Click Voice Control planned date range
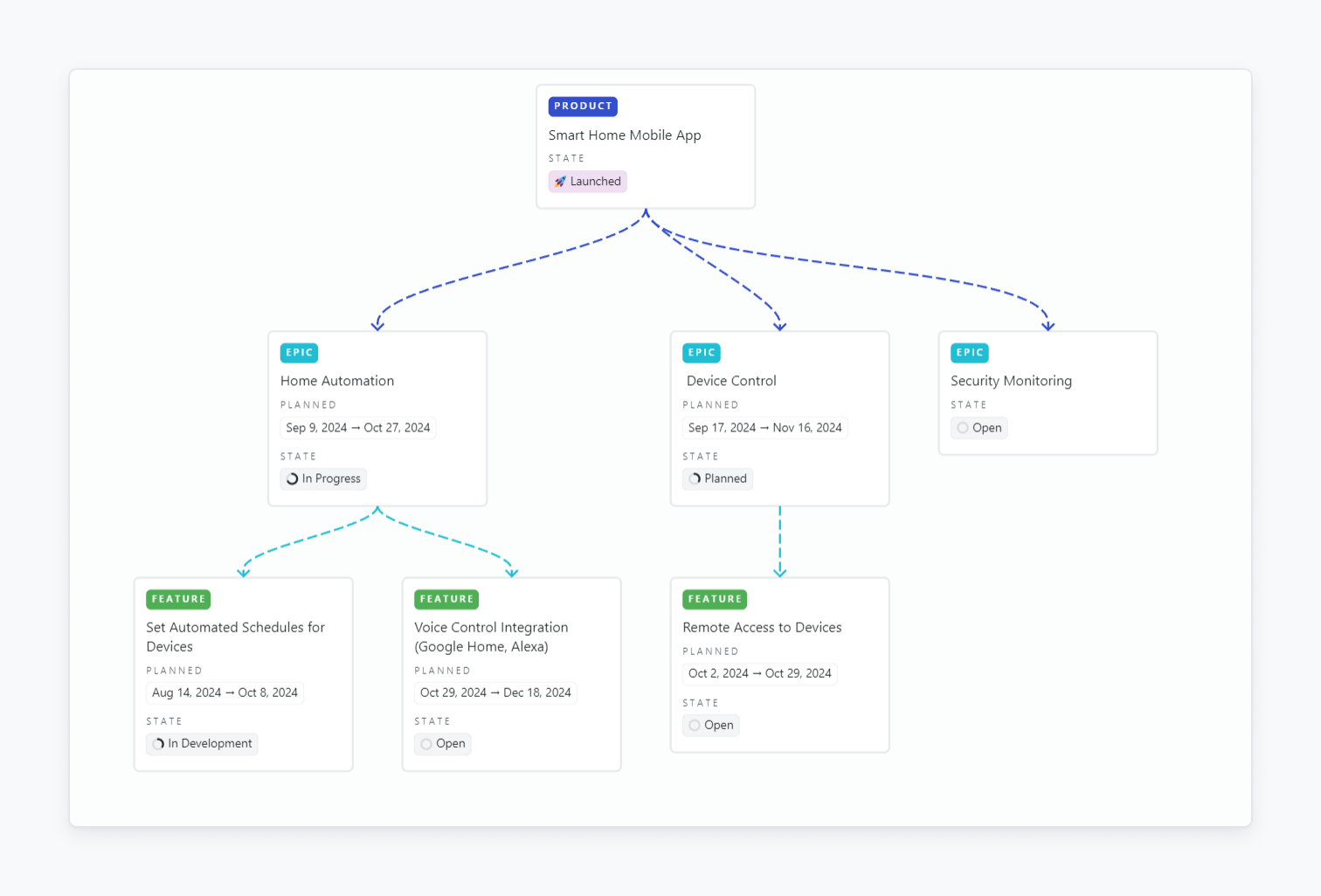The width and height of the screenshot is (1321, 896). click(495, 693)
